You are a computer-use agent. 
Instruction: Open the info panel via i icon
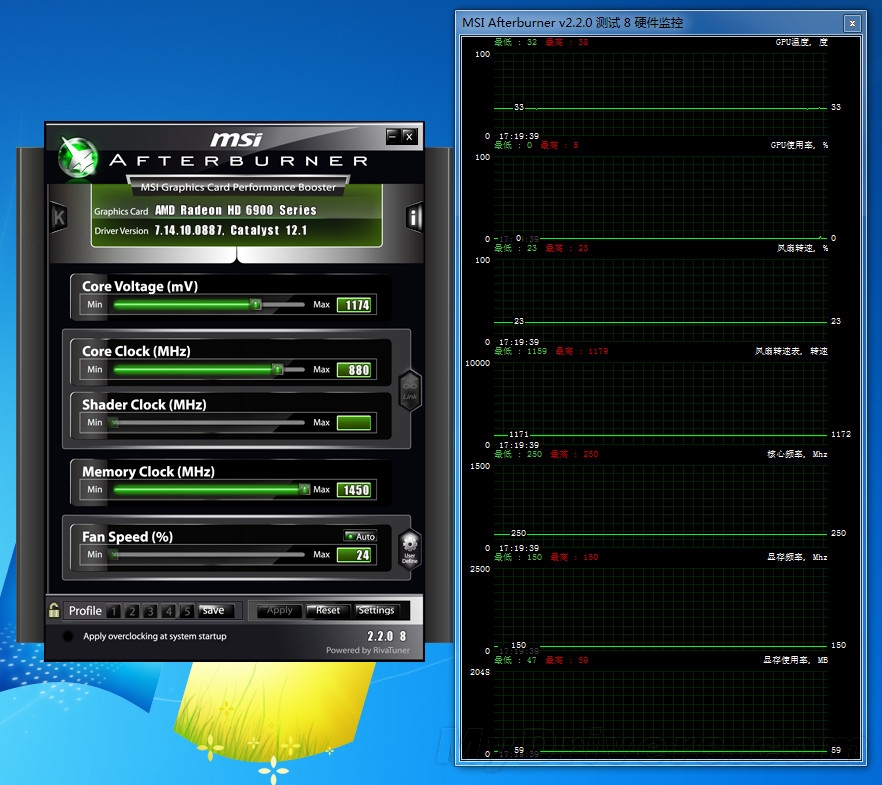[414, 217]
